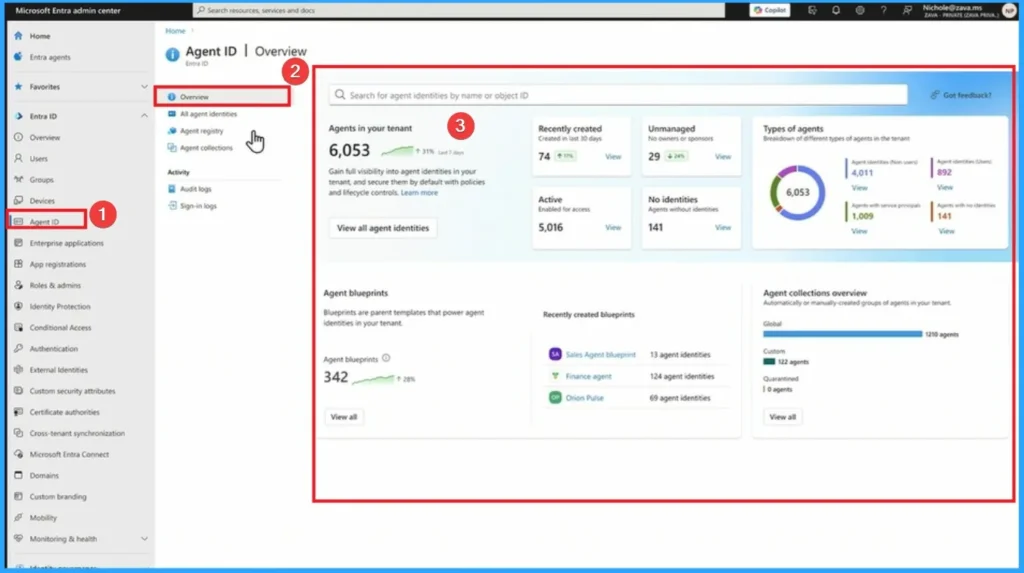Click the Learn more link
Image resolution: width=1024 pixels, height=573 pixels.
click(419, 193)
